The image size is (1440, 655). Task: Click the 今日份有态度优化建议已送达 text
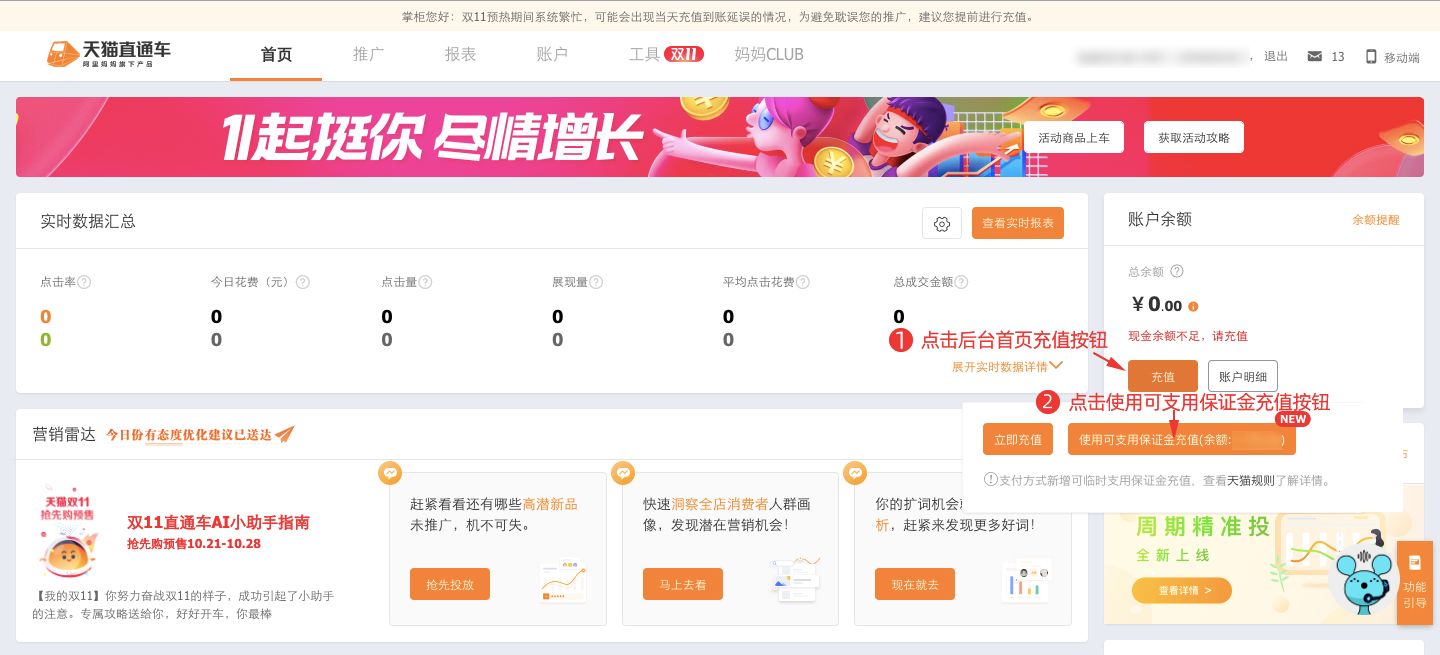click(189, 434)
